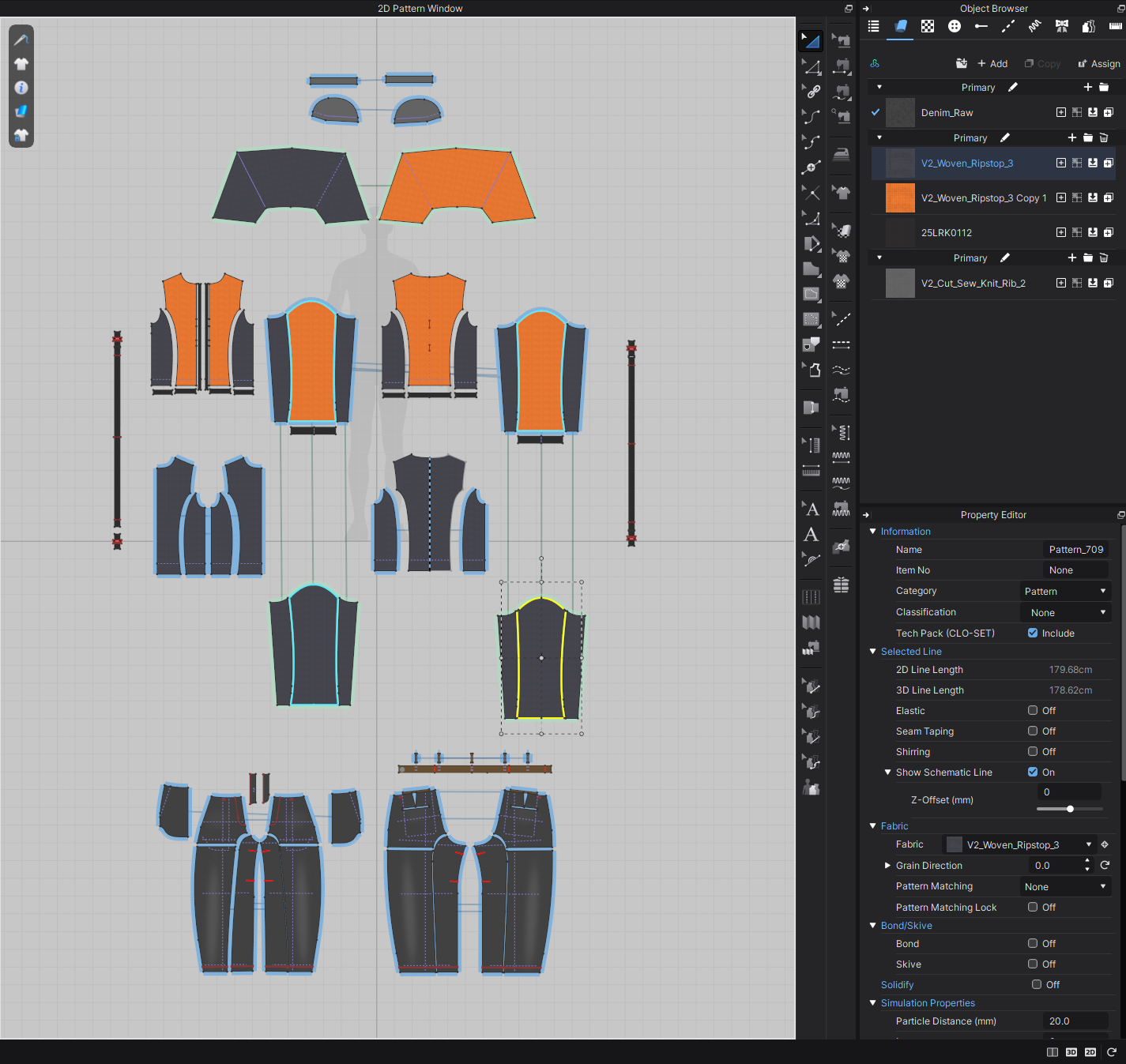Select the Transform Pattern arrow tool

click(811, 41)
